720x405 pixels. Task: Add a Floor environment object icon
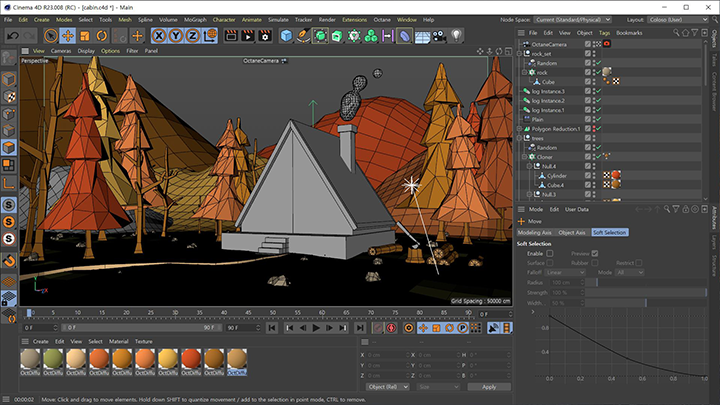pyautogui.click(x=422, y=36)
